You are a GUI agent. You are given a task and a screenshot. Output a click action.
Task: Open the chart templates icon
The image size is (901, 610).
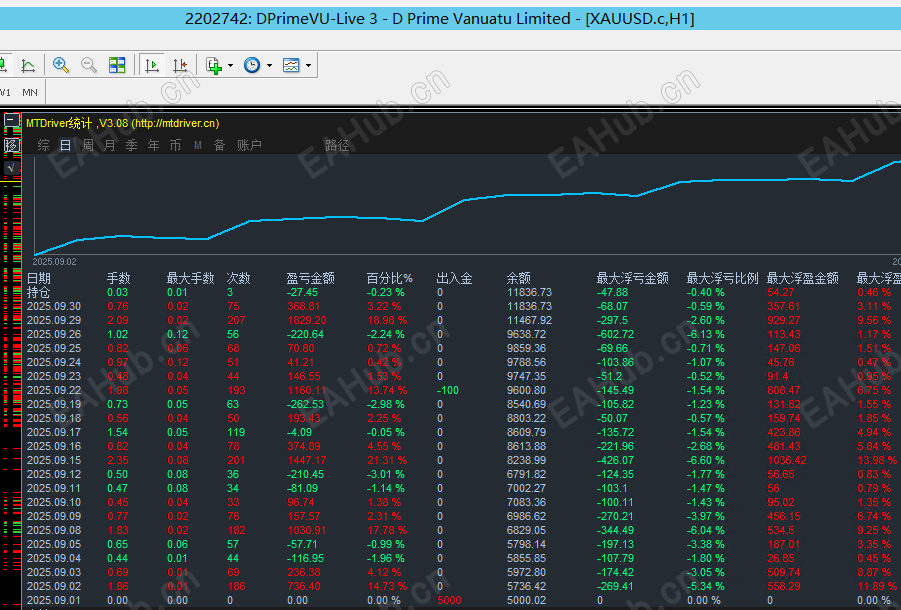(291, 65)
